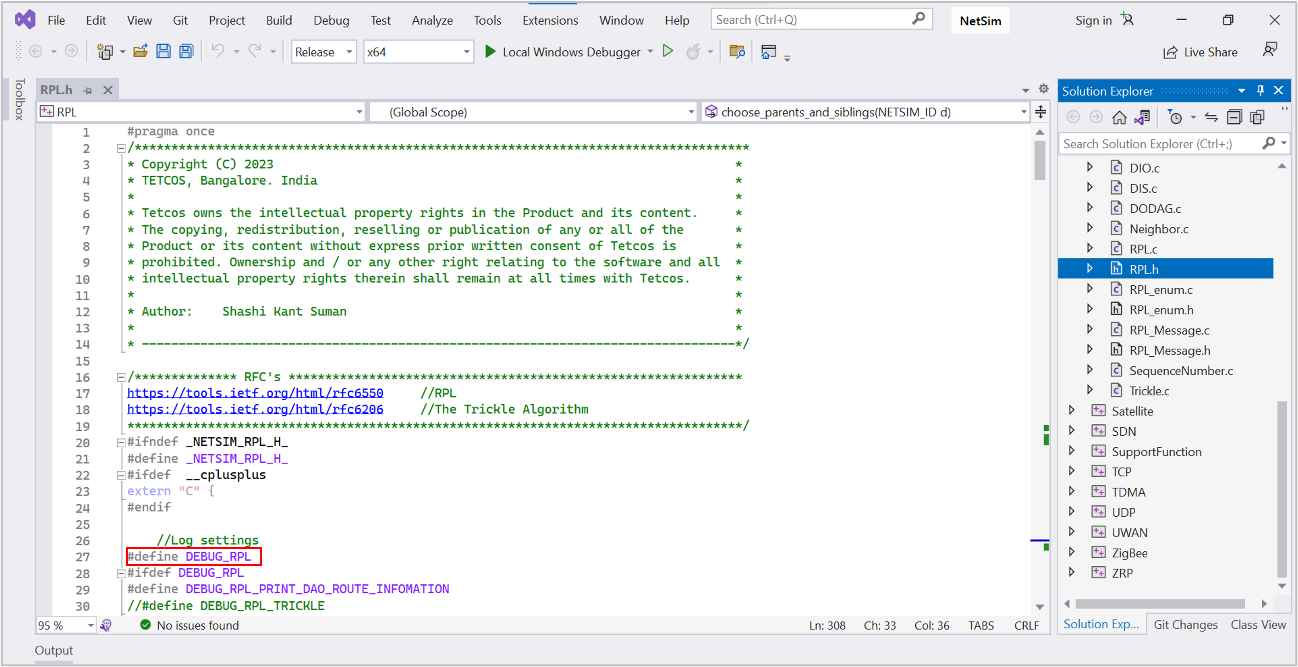Click Sync with Active Document icon
The image size is (1298, 667).
pyautogui.click(x=1211, y=117)
